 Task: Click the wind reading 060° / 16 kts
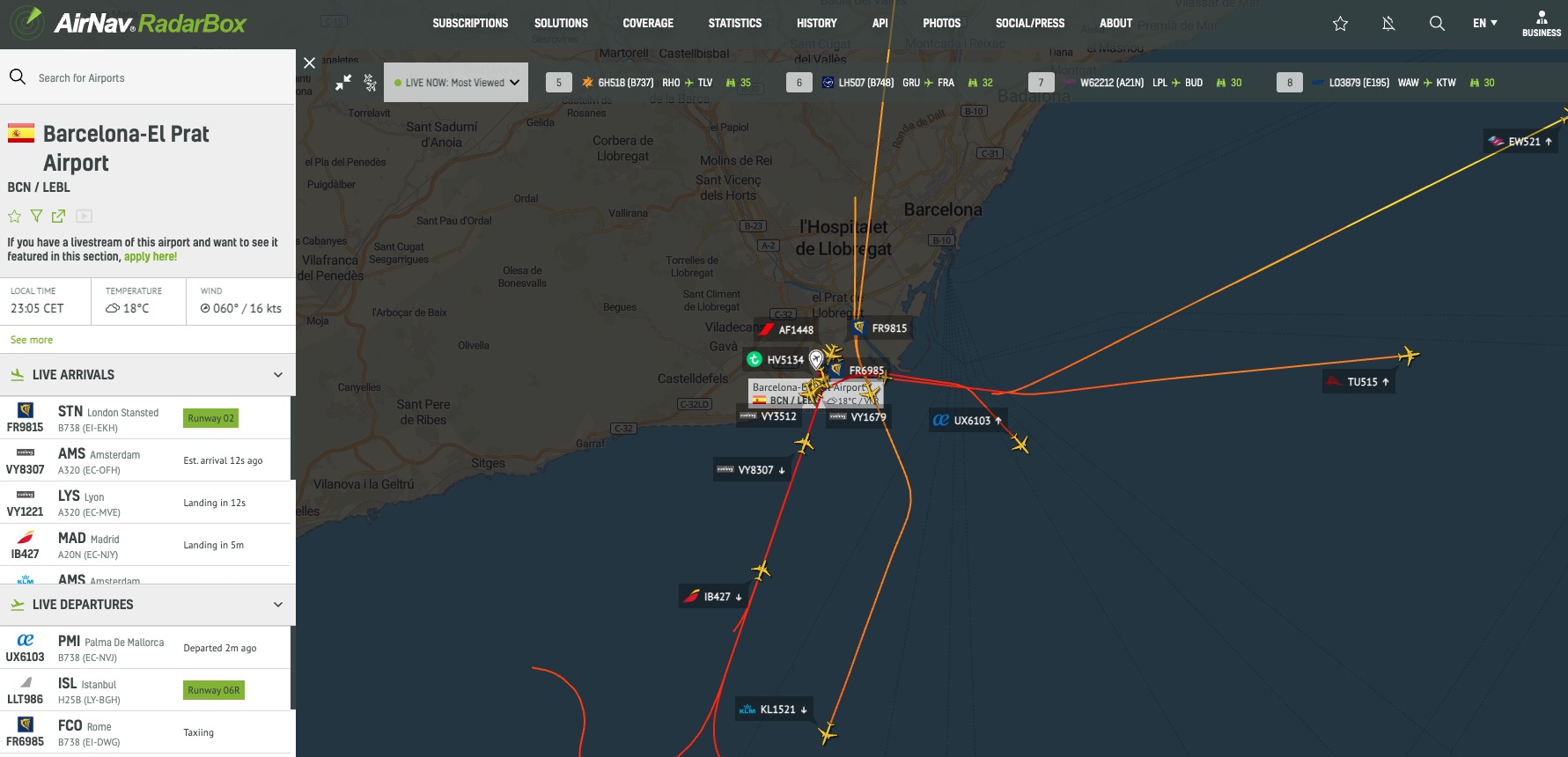pyautogui.click(x=240, y=309)
